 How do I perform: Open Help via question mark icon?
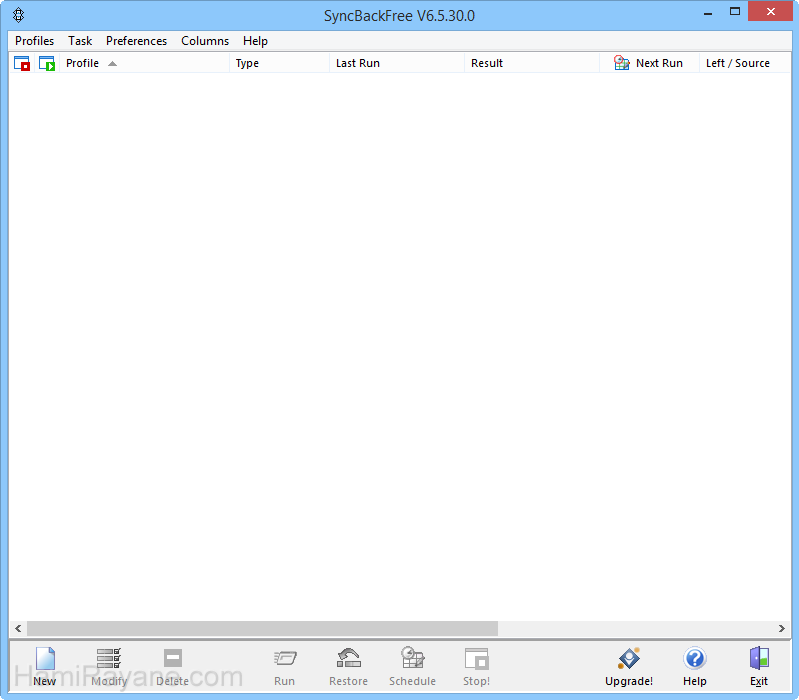695,658
